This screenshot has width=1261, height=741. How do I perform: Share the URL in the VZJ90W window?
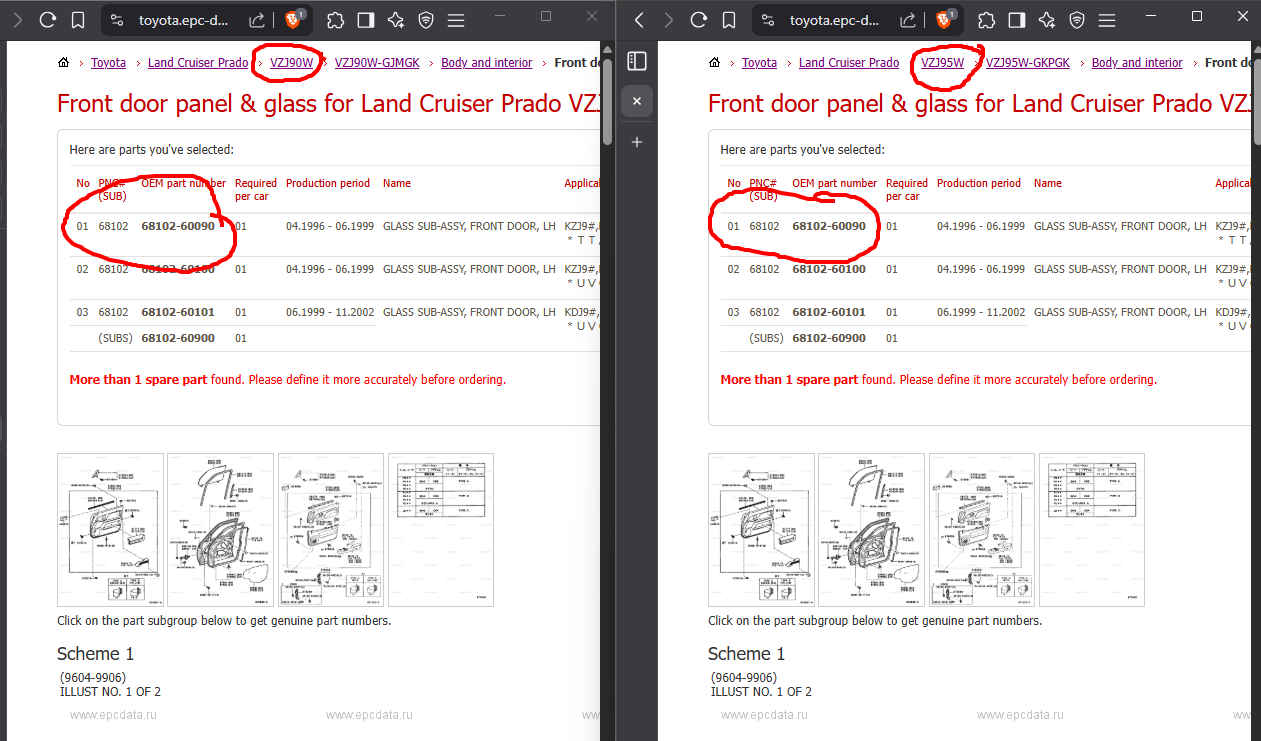coord(257,19)
